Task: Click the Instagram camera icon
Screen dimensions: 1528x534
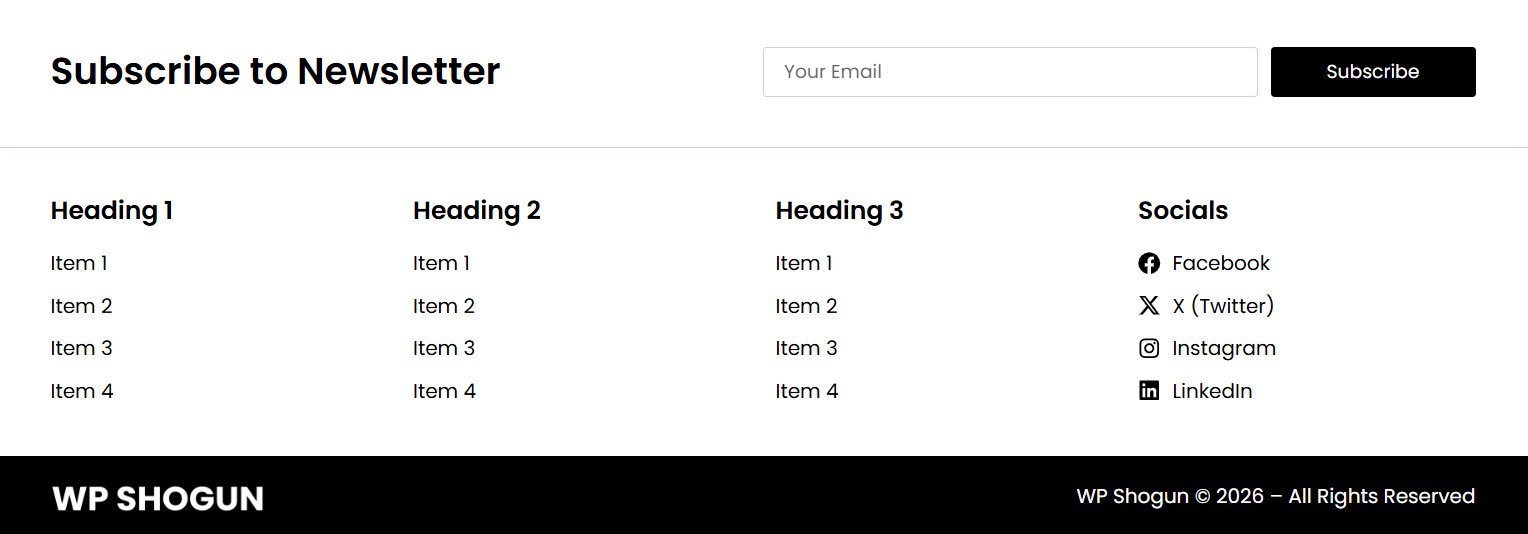Action: pyautogui.click(x=1149, y=348)
